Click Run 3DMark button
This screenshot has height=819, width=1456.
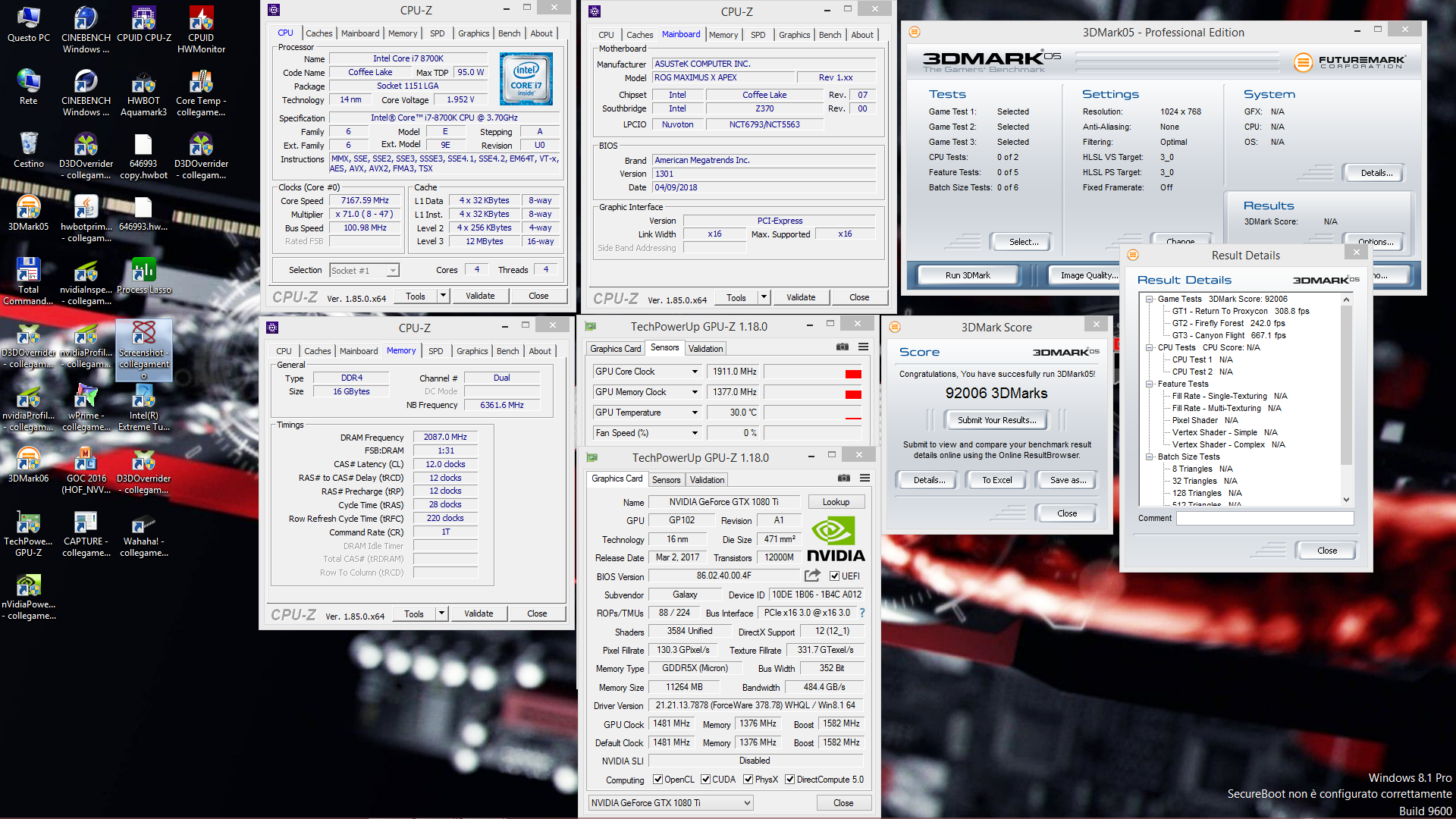click(968, 275)
